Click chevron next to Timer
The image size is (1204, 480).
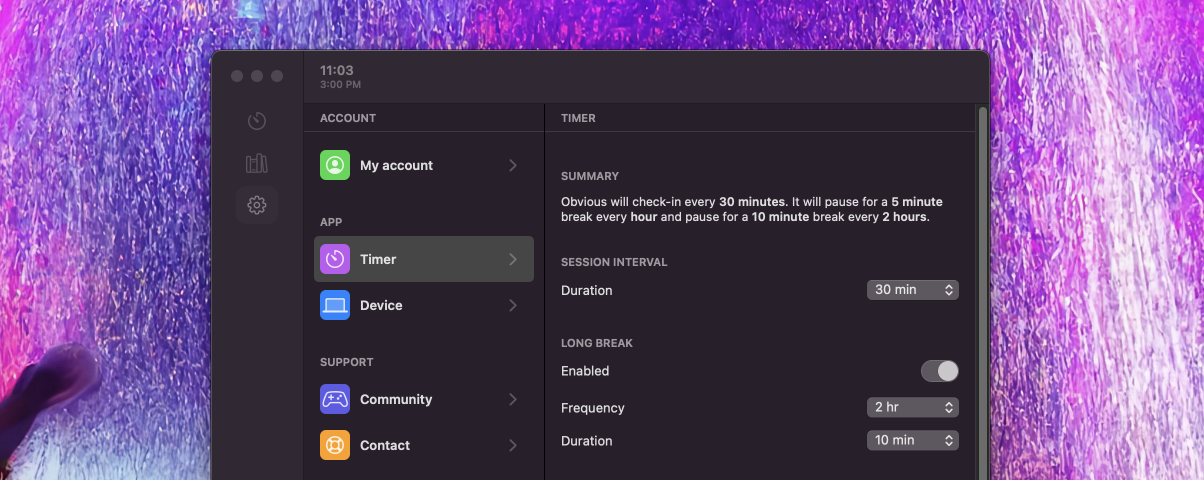click(513, 259)
